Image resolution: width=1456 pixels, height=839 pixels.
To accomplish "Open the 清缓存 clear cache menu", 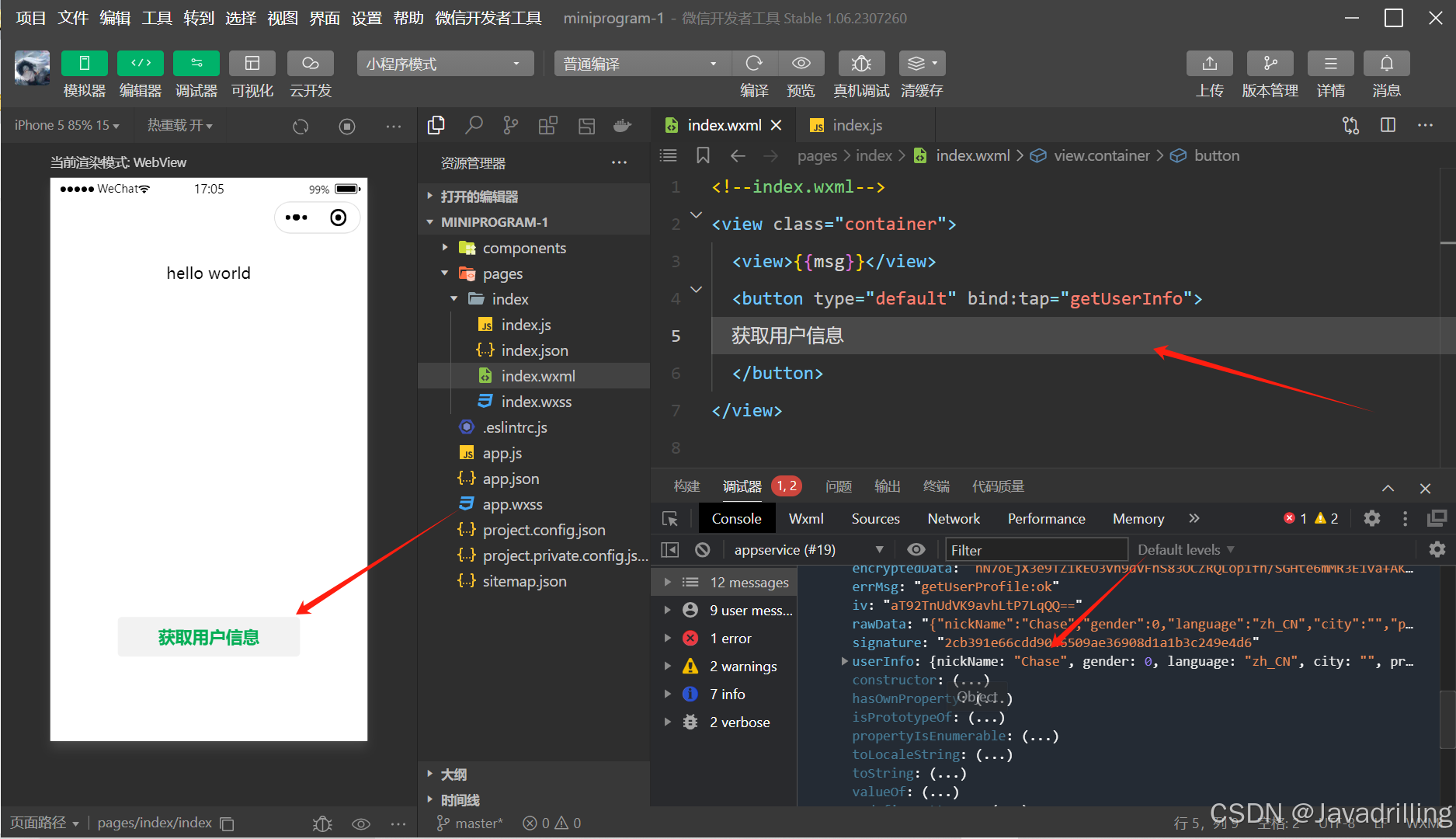I will (923, 64).
